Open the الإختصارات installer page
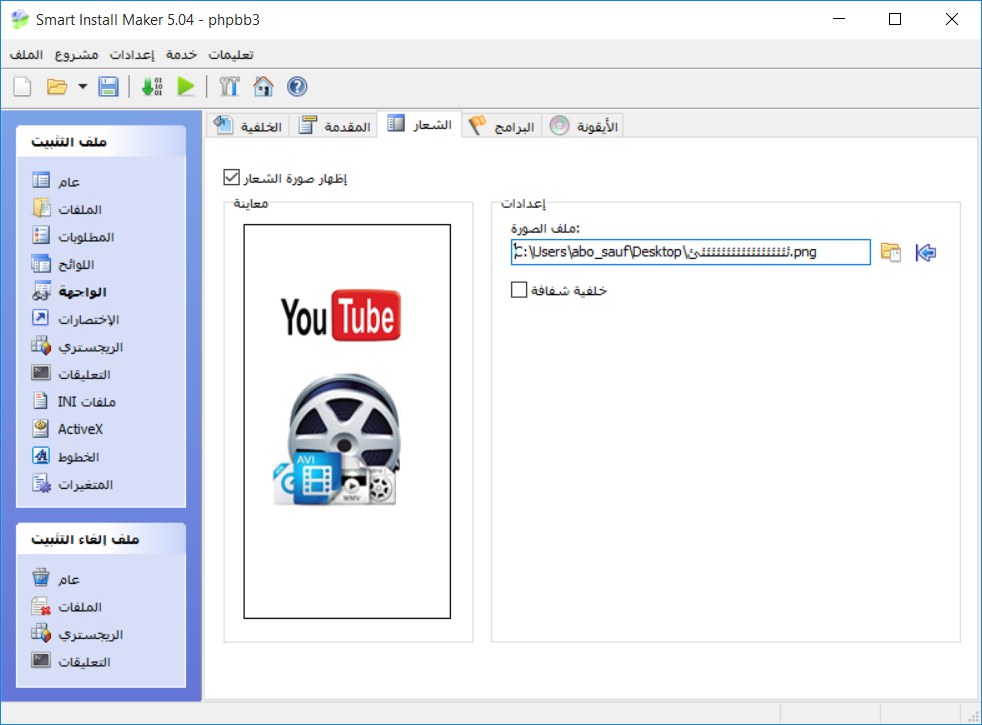Screen dimensions: 982x725 (x=75, y=319)
